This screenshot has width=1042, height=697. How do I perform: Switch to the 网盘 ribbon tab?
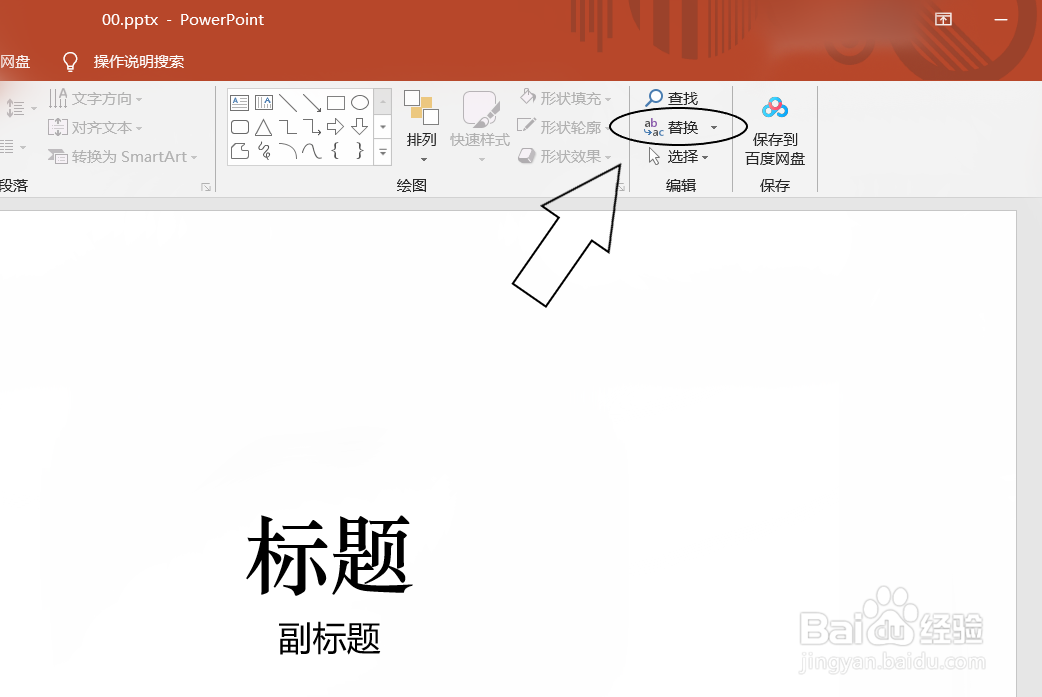pyautogui.click(x=15, y=62)
